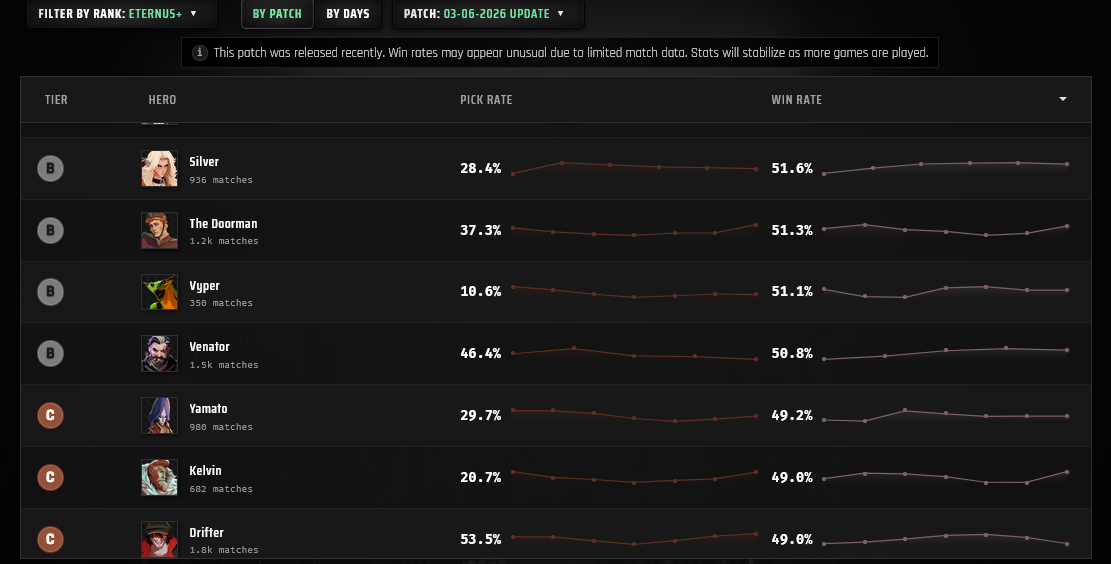The width and height of the screenshot is (1111, 564).
Task: Click The Doorman's 1.2k matches count
Action: click(224, 241)
